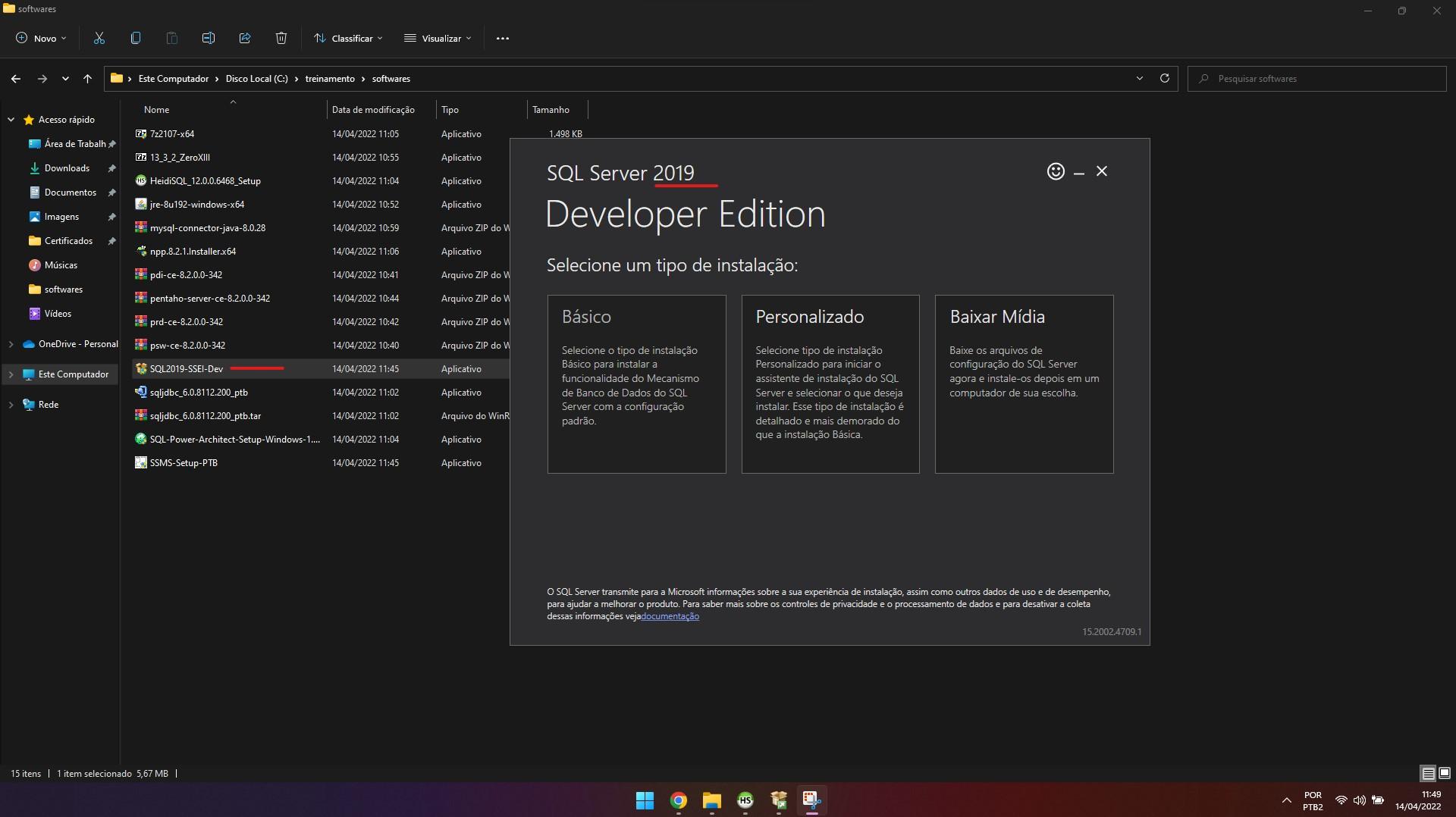The height and width of the screenshot is (817, 1456).
Task: Sort by Data de modificação column
Action: tap(381, 109)
